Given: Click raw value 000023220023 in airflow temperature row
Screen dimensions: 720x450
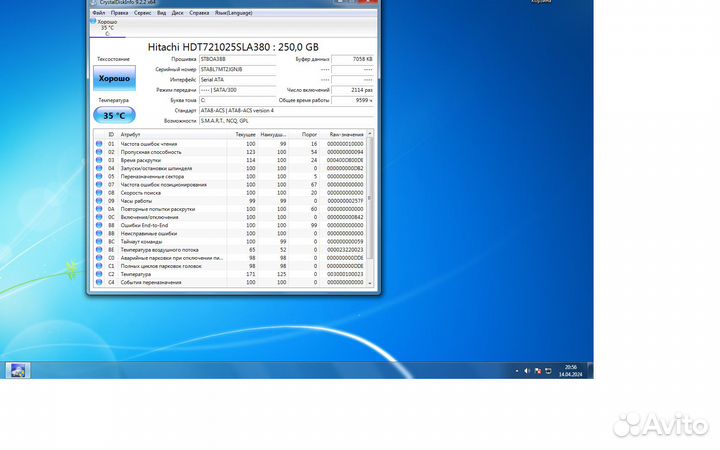Looking at the screenshot, I should [345, 250].
